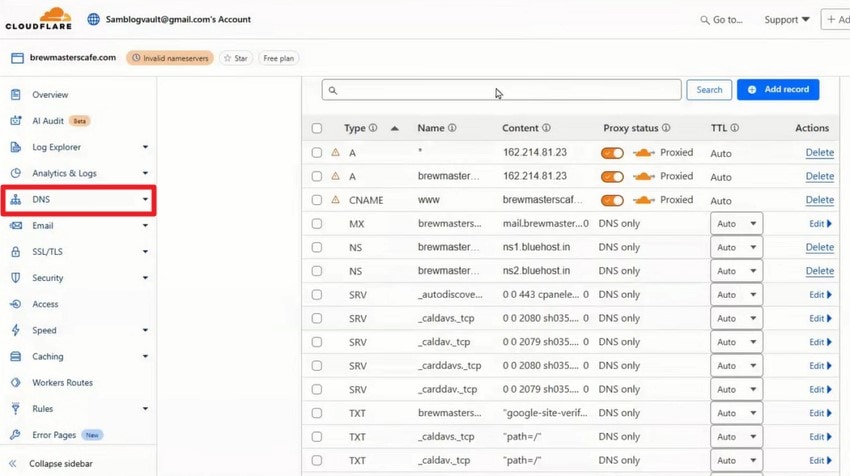
Task: Tick the checkbox for the CNAME www record
Action: [317, 200]
